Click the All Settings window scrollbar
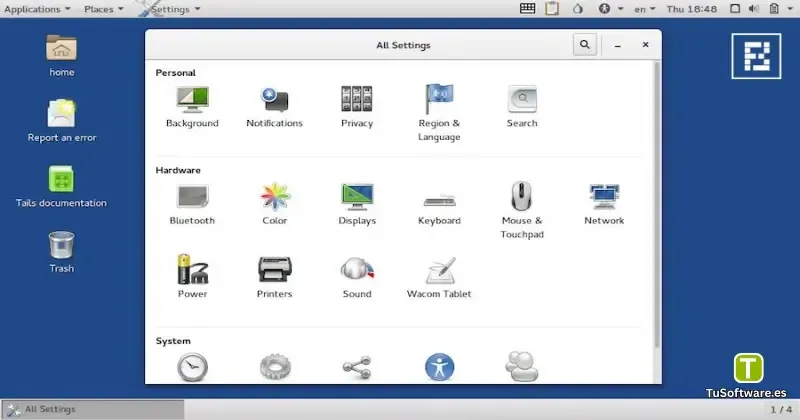 (657, 204)
